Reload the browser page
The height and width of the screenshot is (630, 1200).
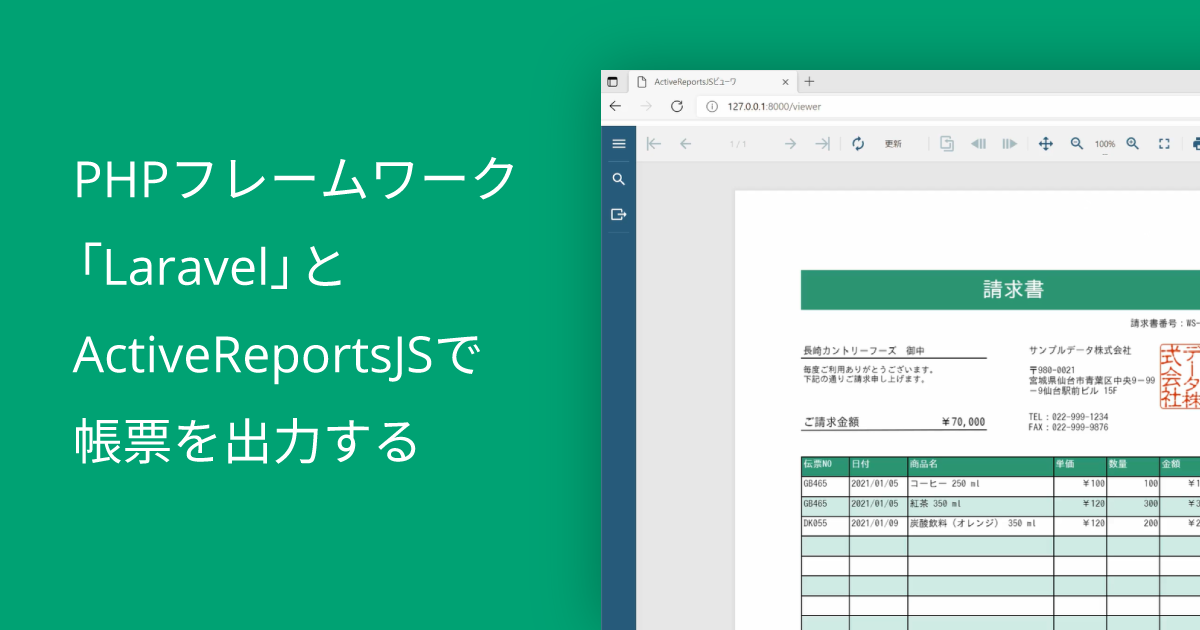click(x=677, y=106)
